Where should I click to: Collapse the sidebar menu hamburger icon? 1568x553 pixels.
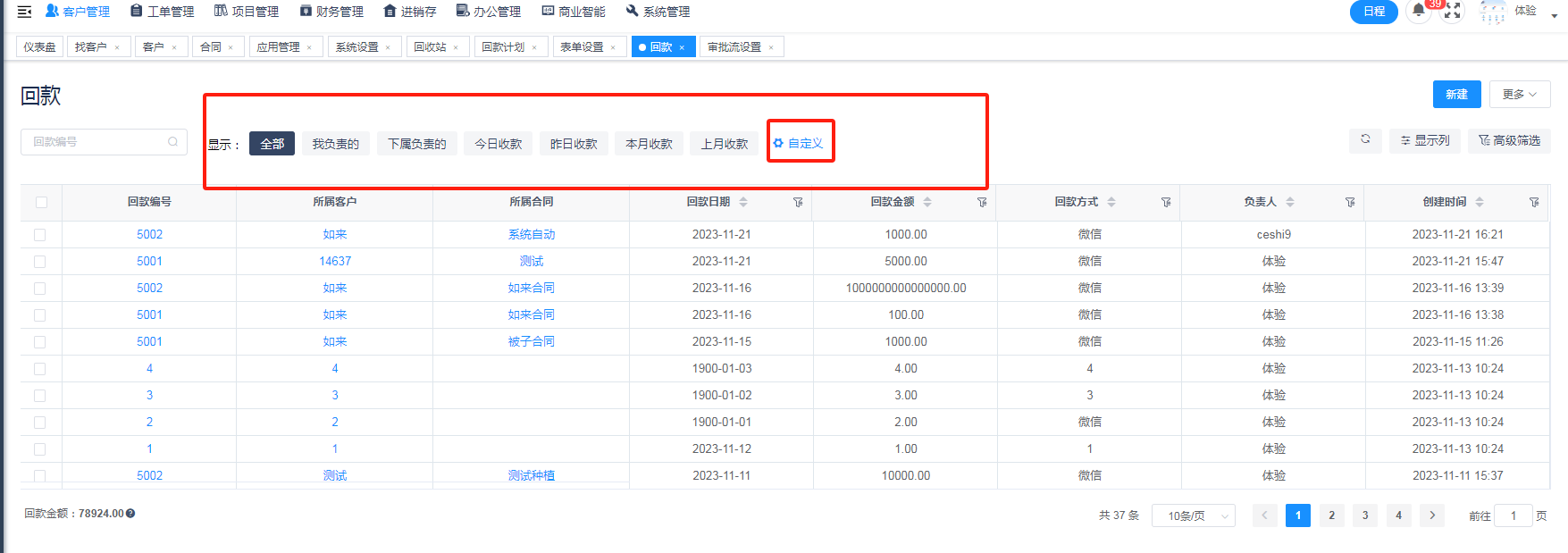tap(24, 12)
